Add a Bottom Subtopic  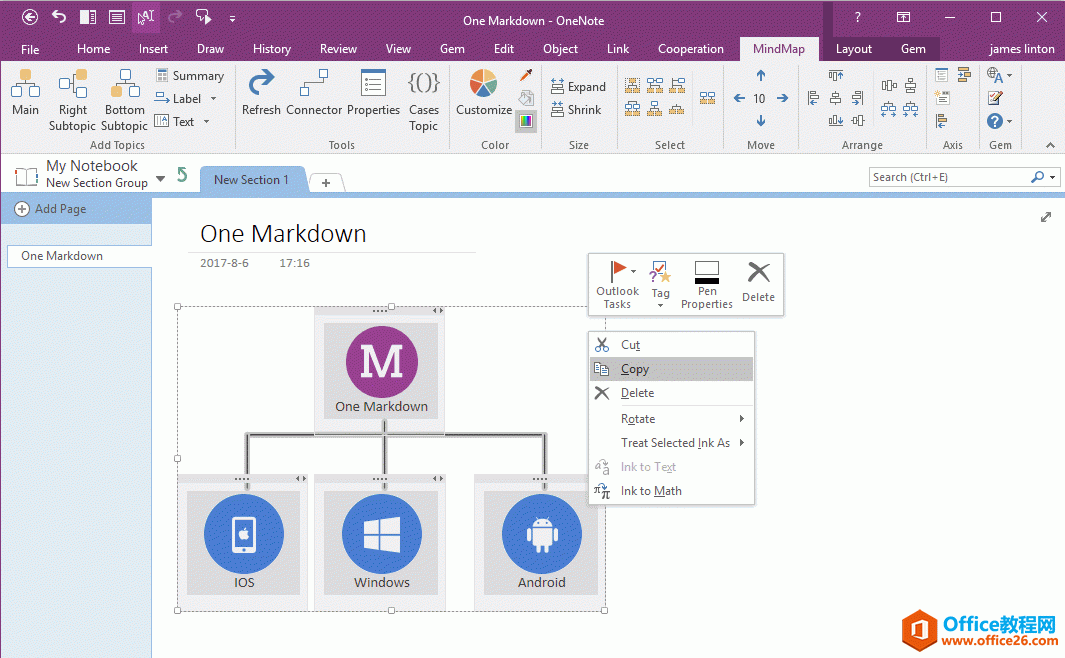click(x=124, y=98)
